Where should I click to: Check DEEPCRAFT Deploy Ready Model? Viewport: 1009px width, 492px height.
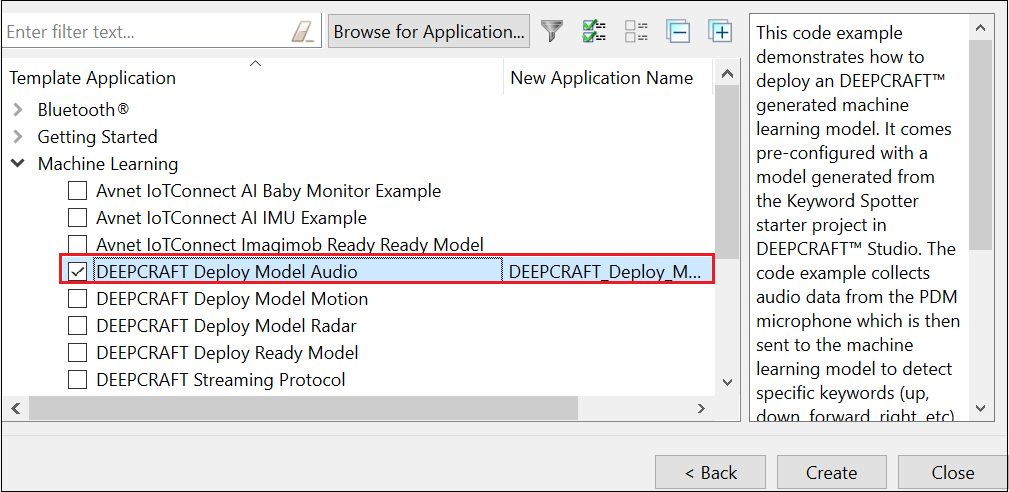(x=77, y=353)
